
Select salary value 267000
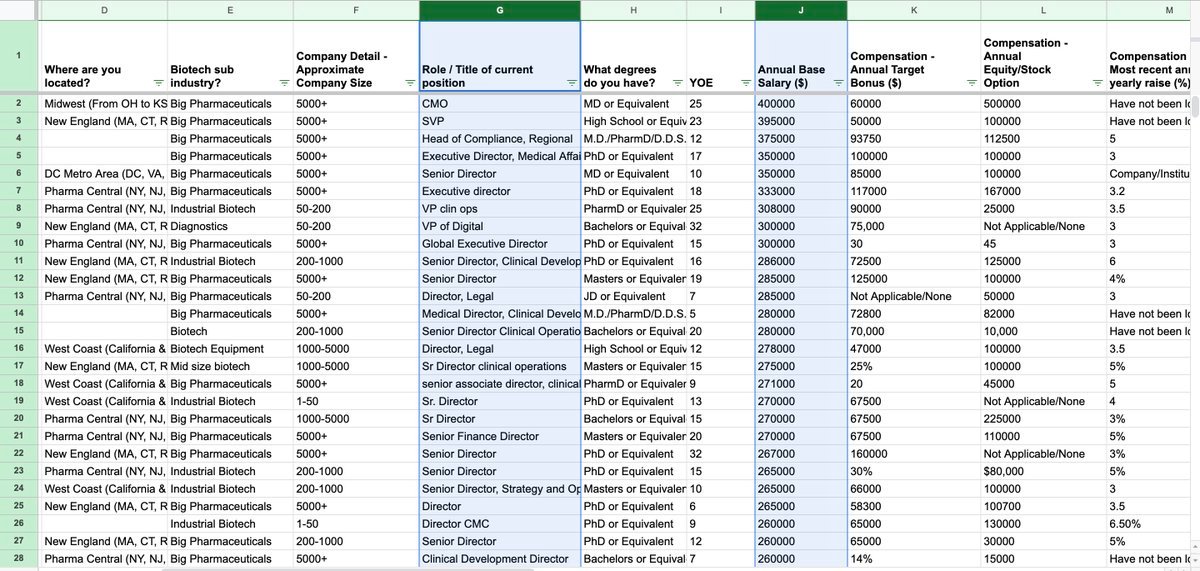[801, 453]
